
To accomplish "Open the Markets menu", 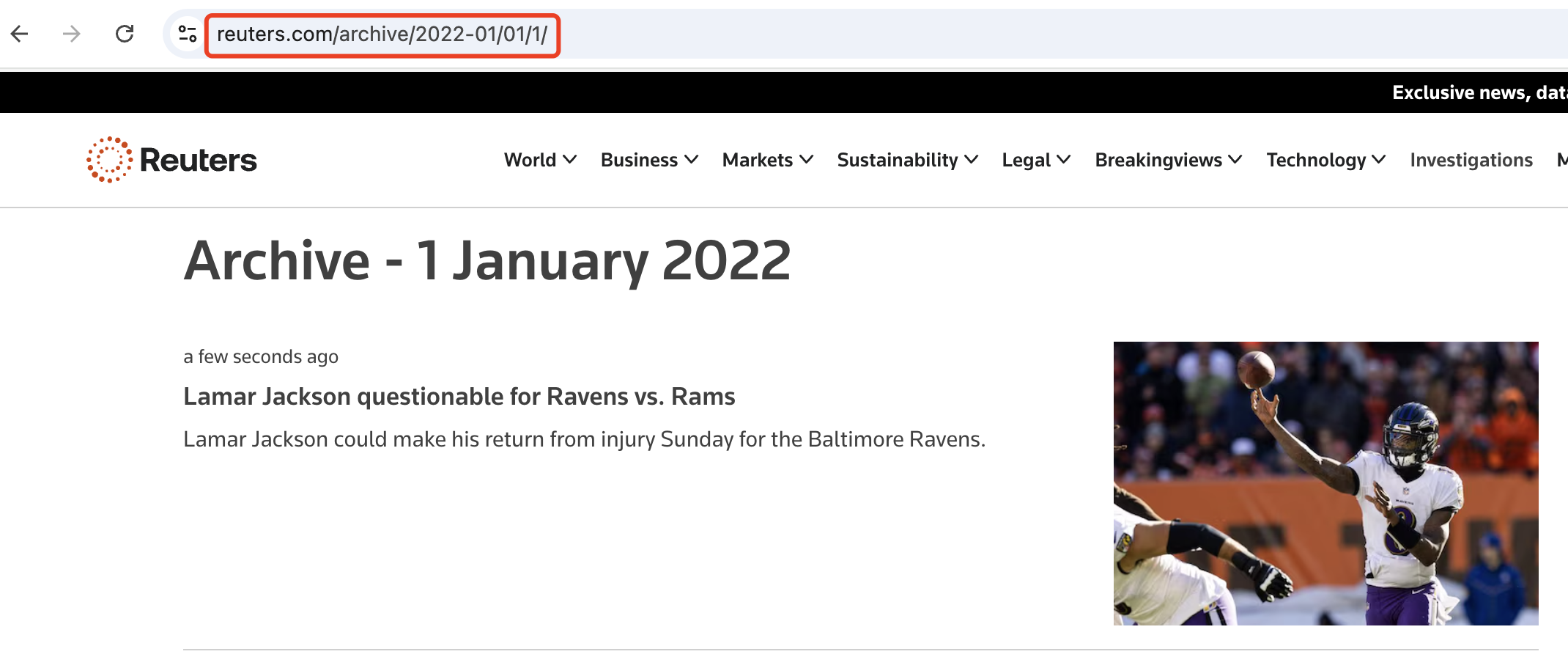I will pos(768,160).
